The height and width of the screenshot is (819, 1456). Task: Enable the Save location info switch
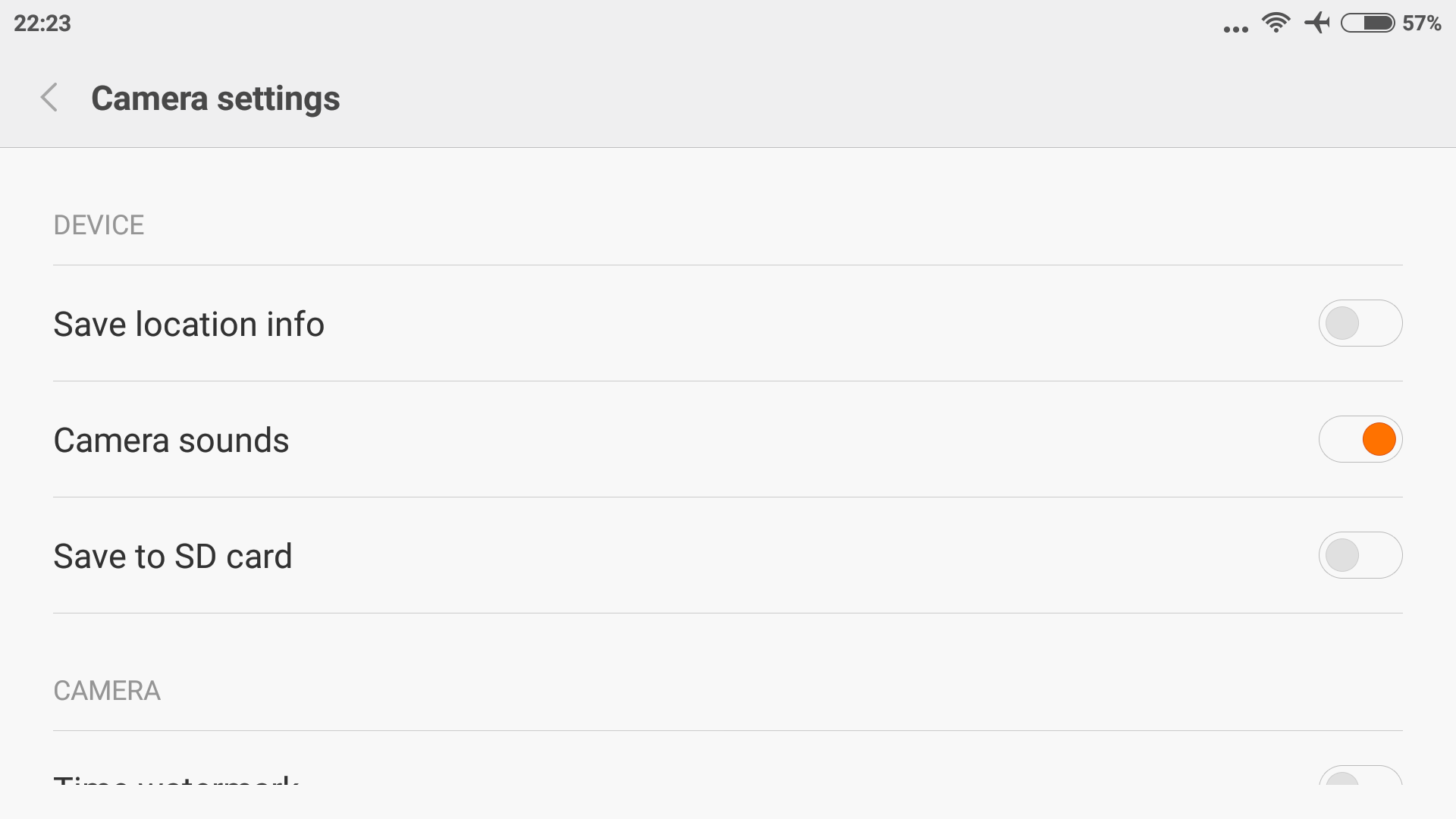click(x=1360, y=323)
